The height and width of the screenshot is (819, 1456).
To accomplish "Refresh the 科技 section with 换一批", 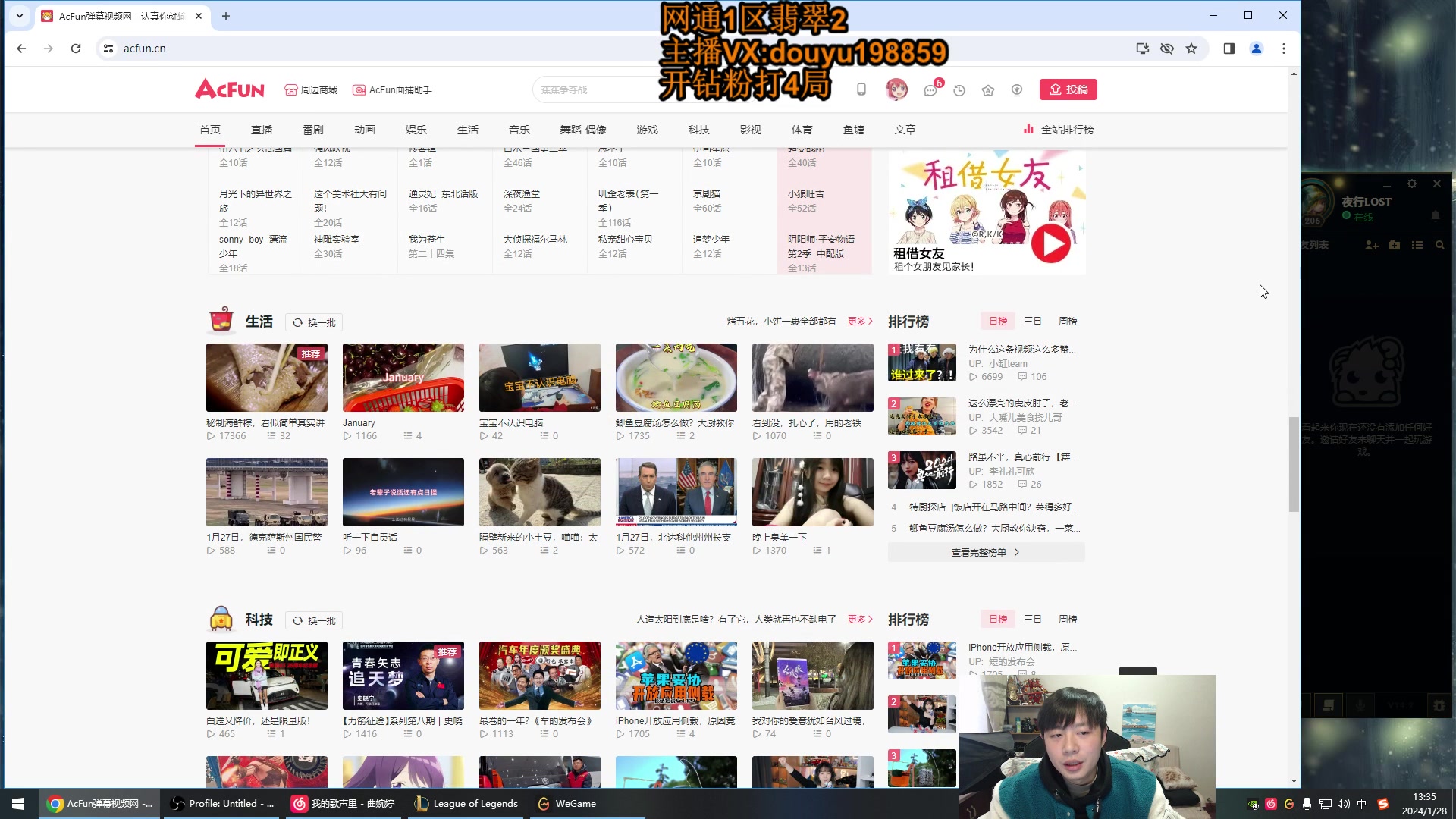I will point(314,620).
